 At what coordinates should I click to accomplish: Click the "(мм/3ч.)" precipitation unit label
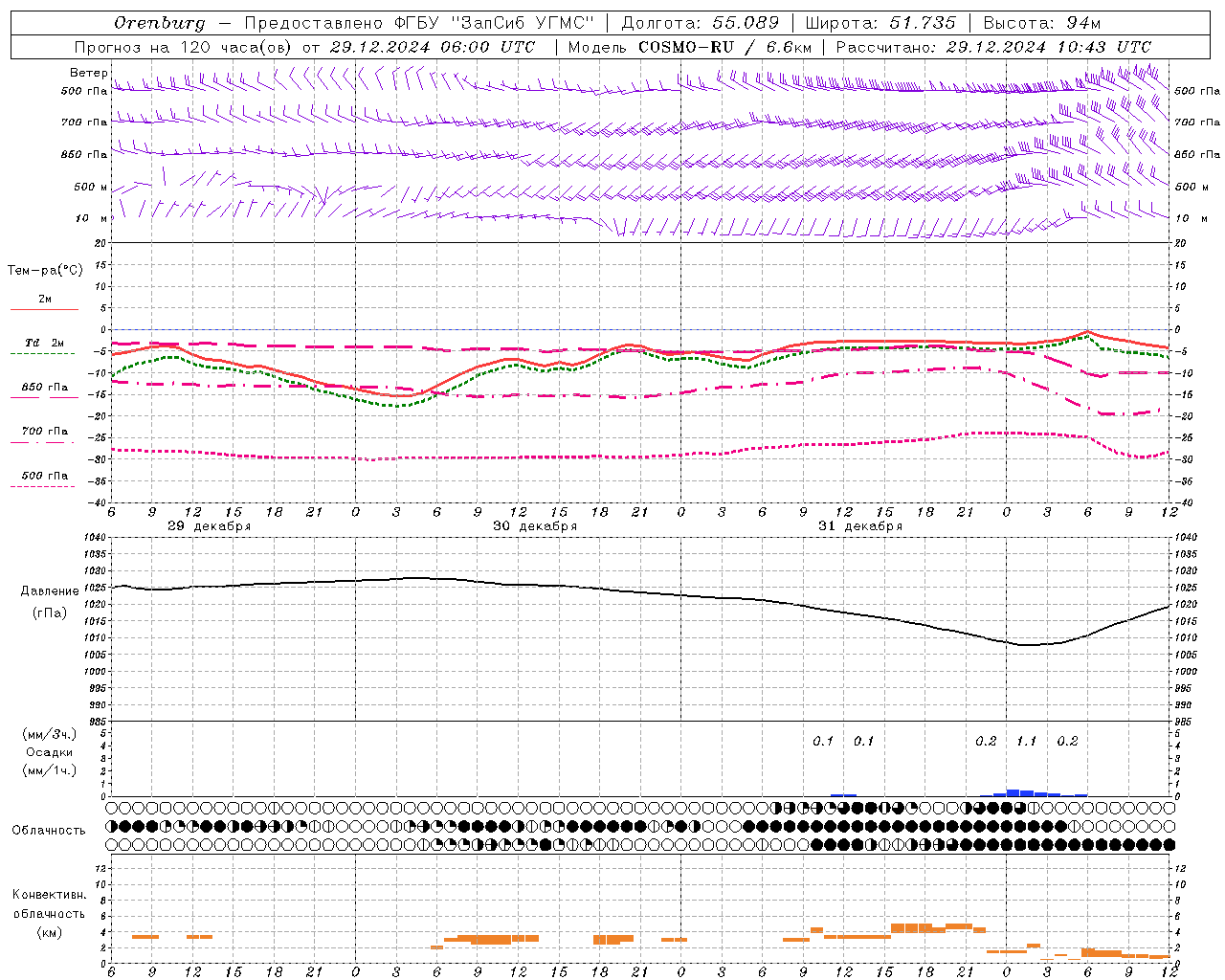pyautogui.click(x=49, y=734)
